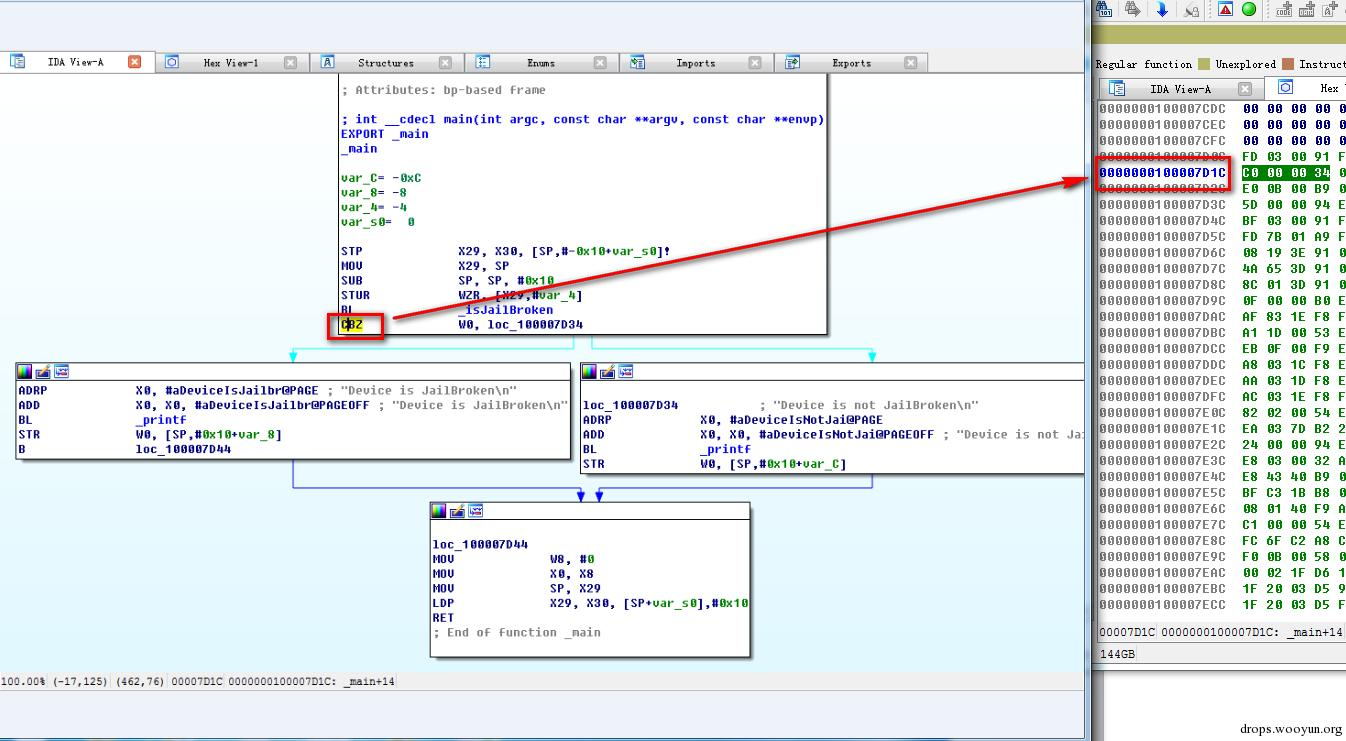Click the DATA plus toolbar icon
The height and width of the screenshot is (741, 1346).
point(1307,9)
